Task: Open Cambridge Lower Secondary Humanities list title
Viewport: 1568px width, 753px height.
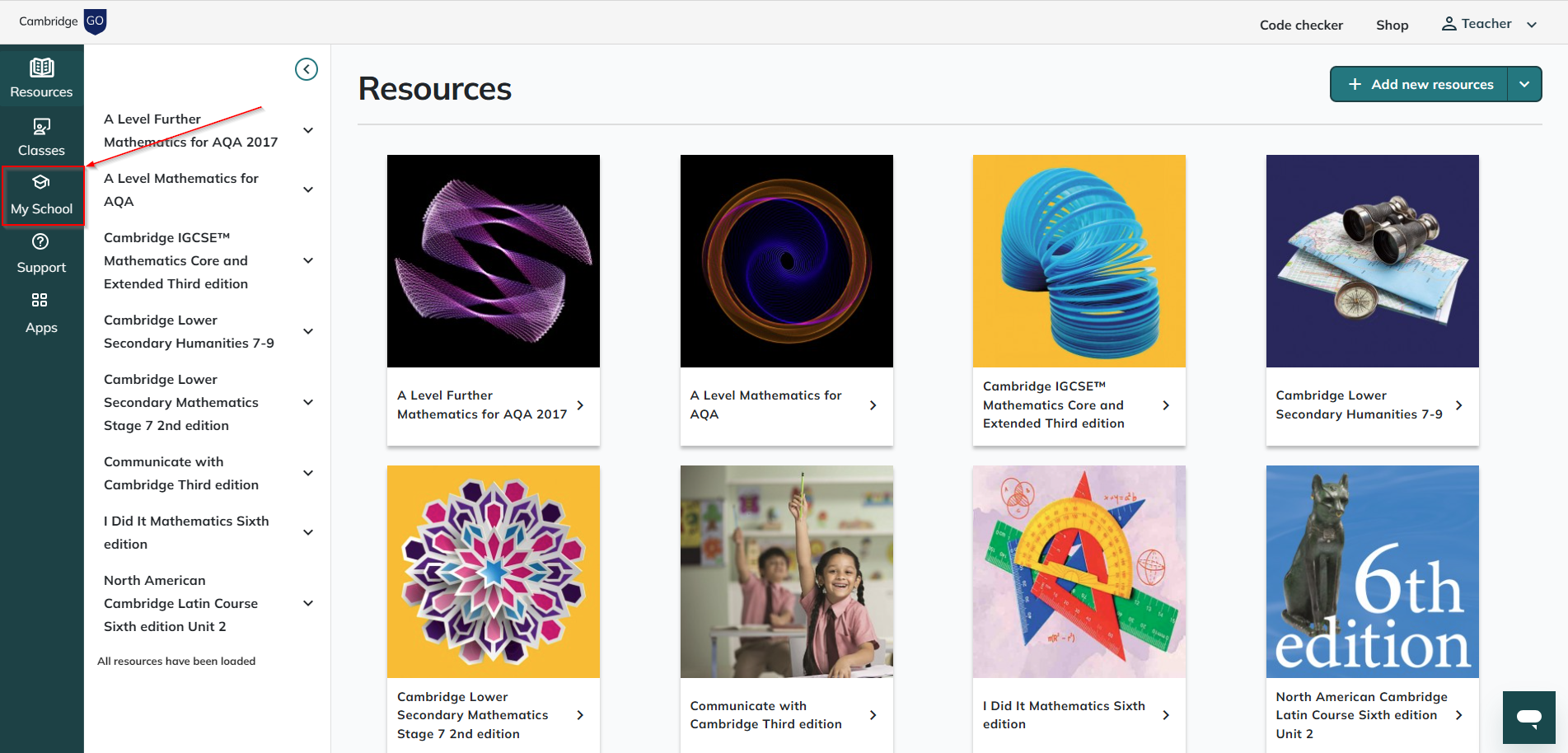Action: pos(190,331)
